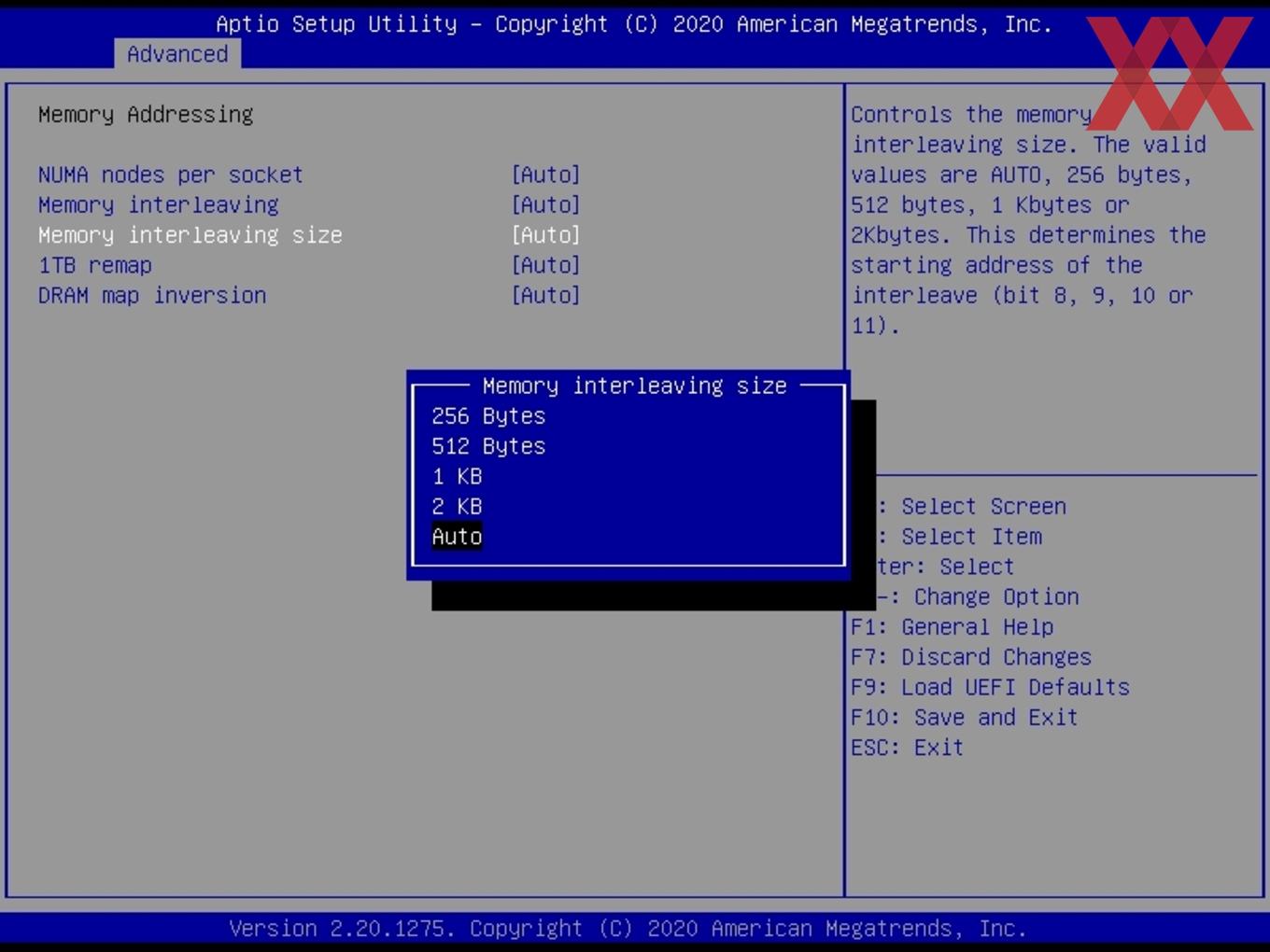
Task: Click the Aptio Setup Utility title
Action: (634, 24)
